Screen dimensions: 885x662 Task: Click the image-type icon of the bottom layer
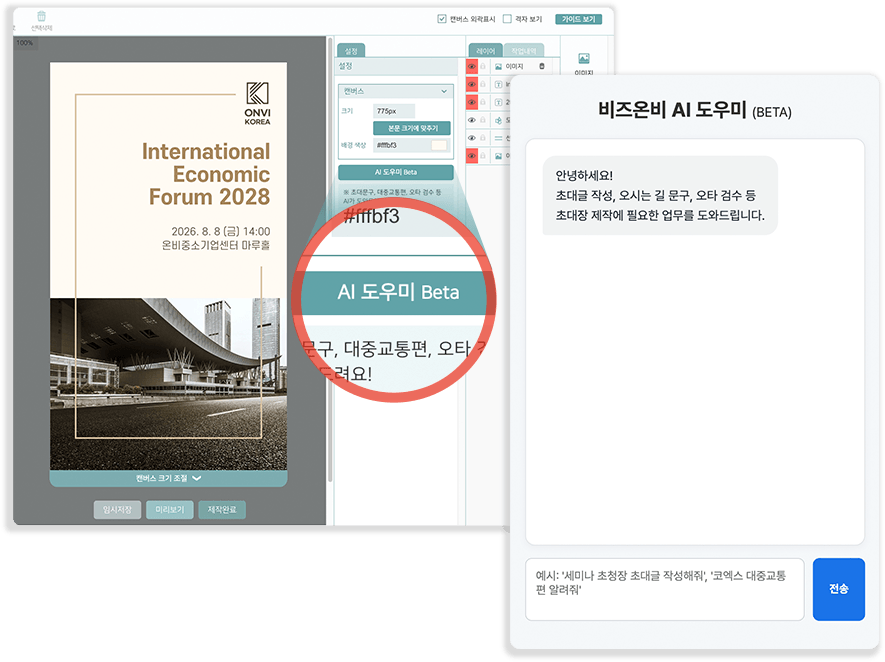tap(498, 156)
